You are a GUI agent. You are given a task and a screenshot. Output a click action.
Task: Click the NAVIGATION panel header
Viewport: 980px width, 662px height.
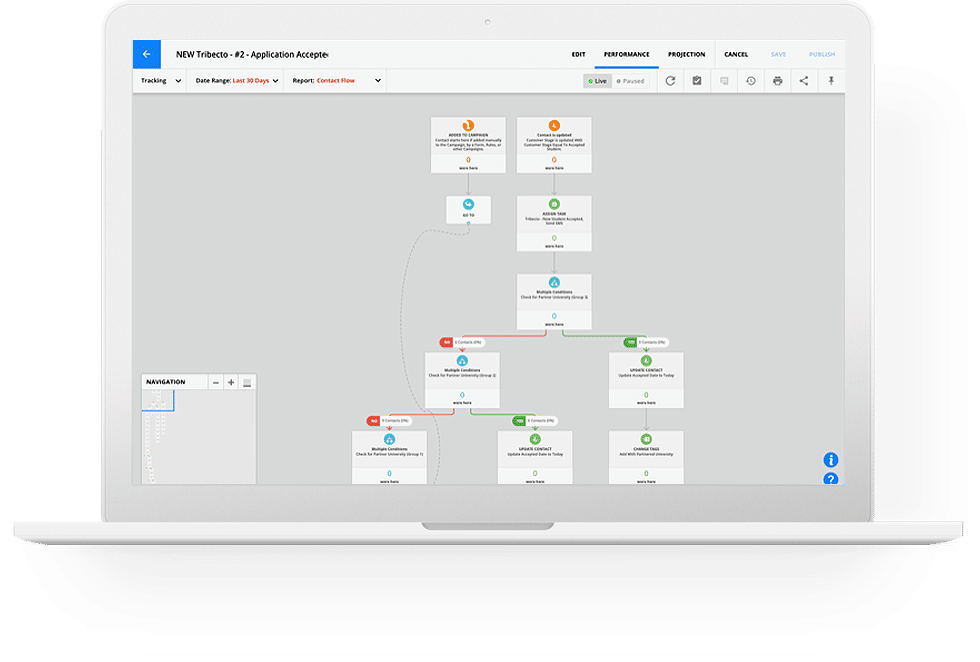click(x=166, y=382)
